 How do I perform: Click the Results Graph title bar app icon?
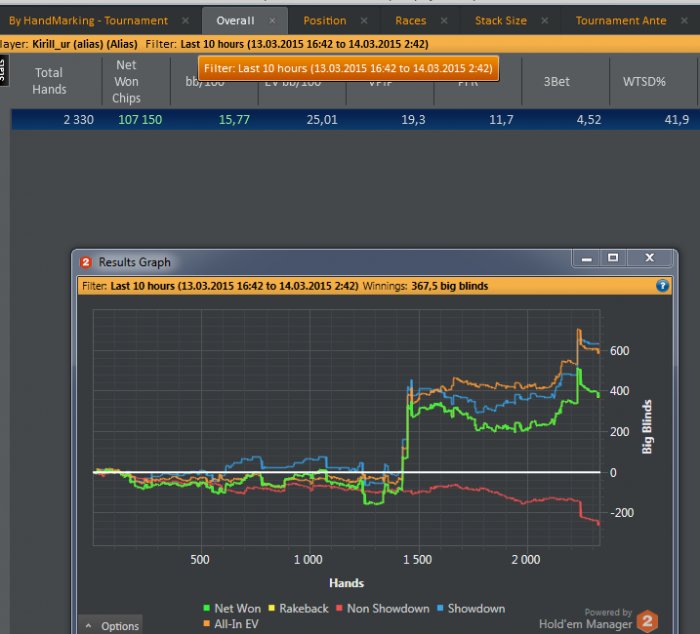[86, 262]
